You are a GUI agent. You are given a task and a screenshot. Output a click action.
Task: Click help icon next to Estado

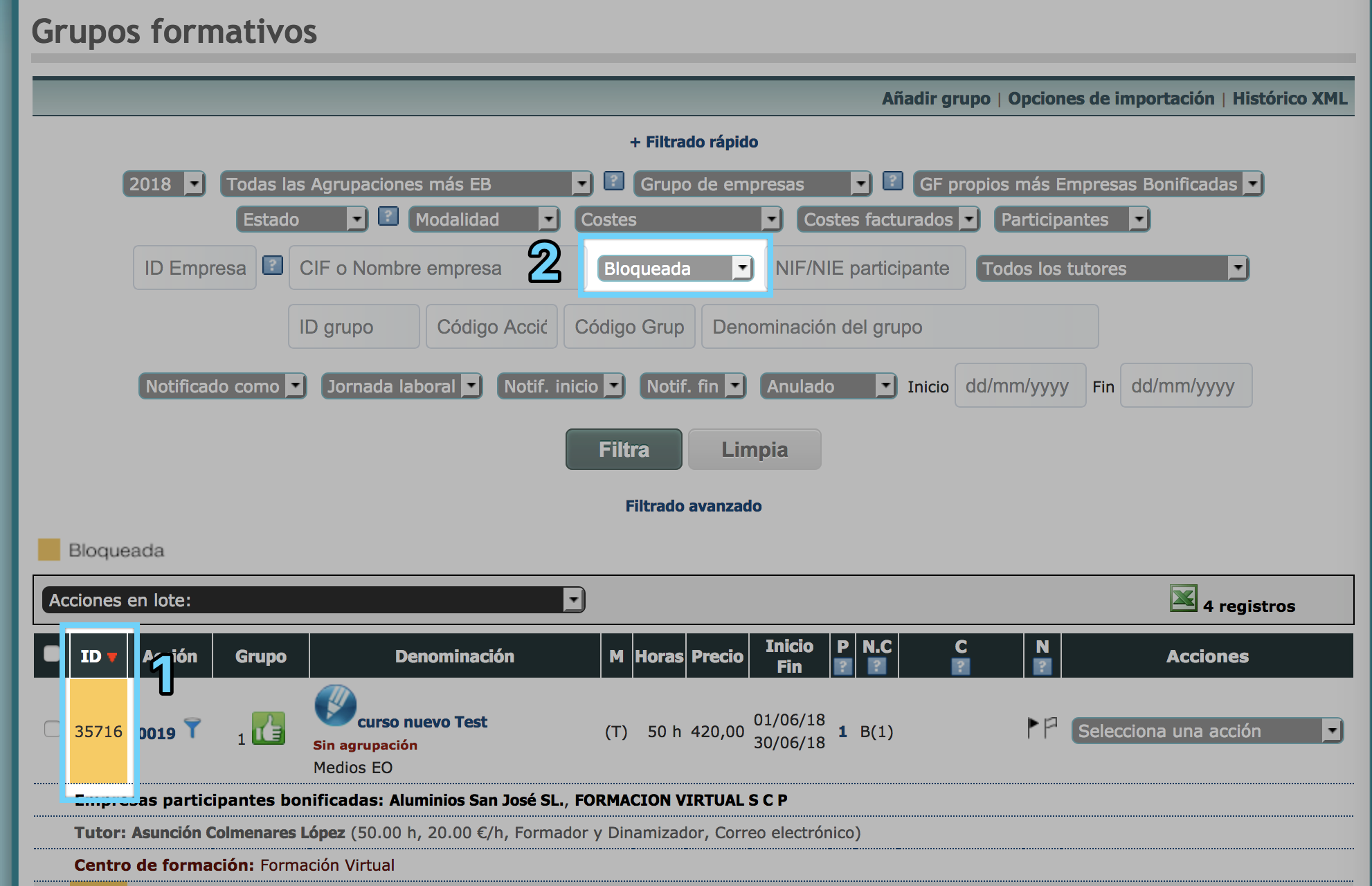[388, 217]
